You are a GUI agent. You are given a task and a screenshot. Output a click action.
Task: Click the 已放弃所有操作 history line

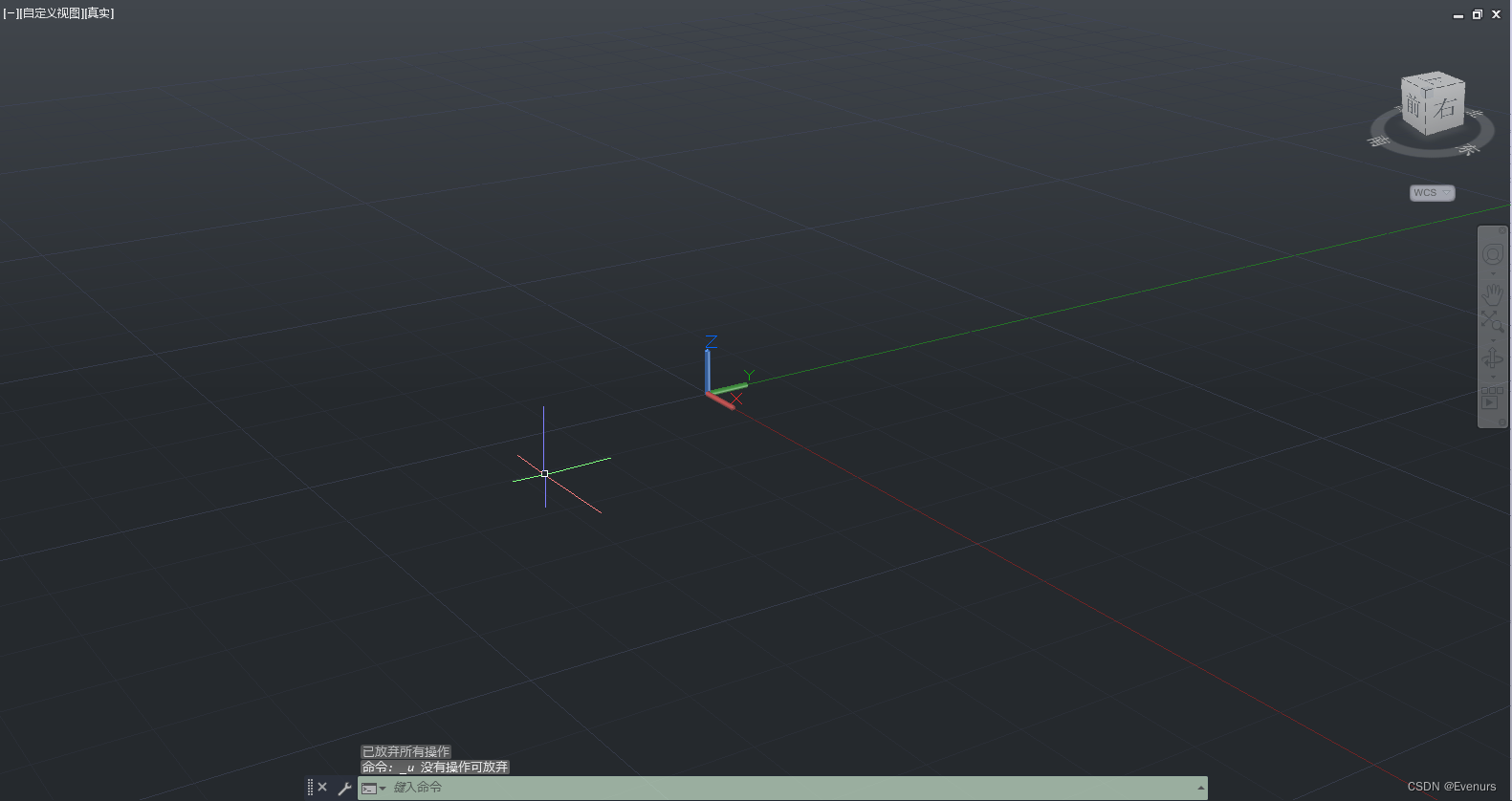tap(405, 751)
